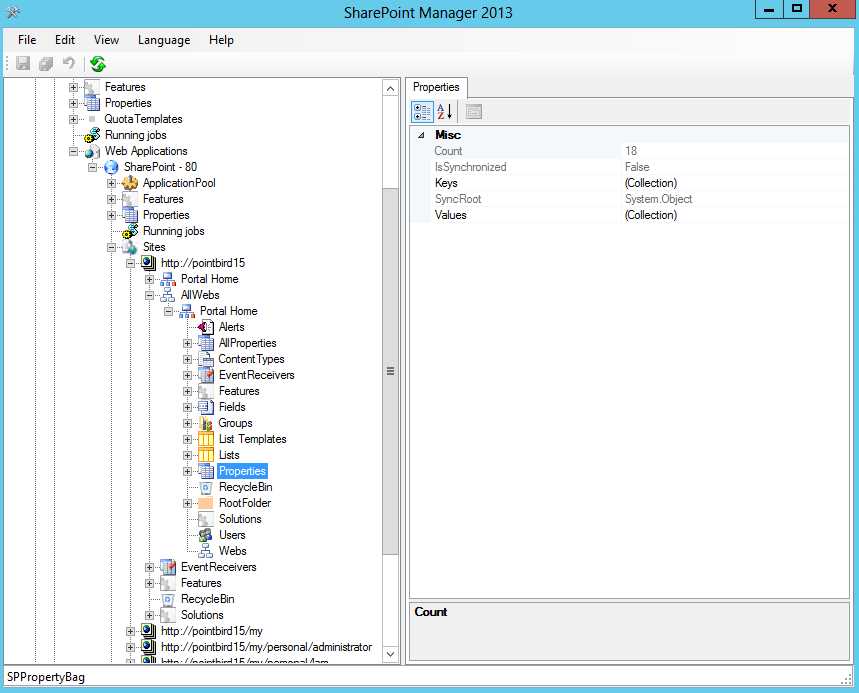This screenshot has height=693, width=859.
Task: Collapse the Misc category in Properties
Action: [x=421, y=135]
